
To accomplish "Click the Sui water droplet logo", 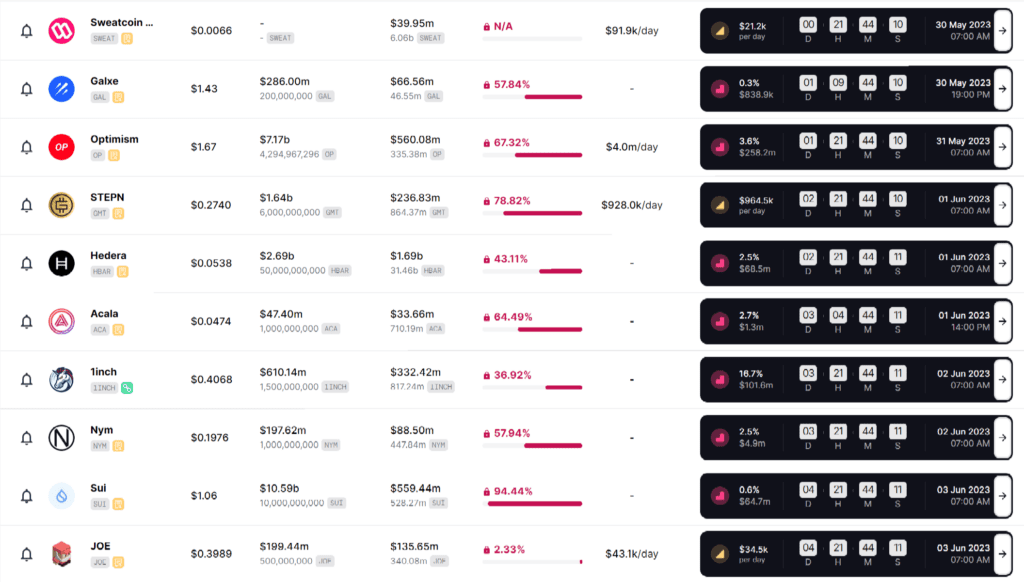I will pyautogui.click(x=61, y=496).
